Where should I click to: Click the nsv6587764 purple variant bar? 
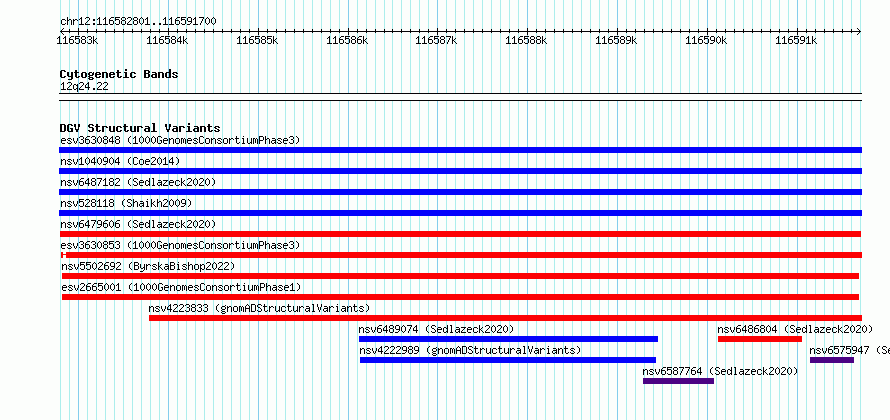678,381
